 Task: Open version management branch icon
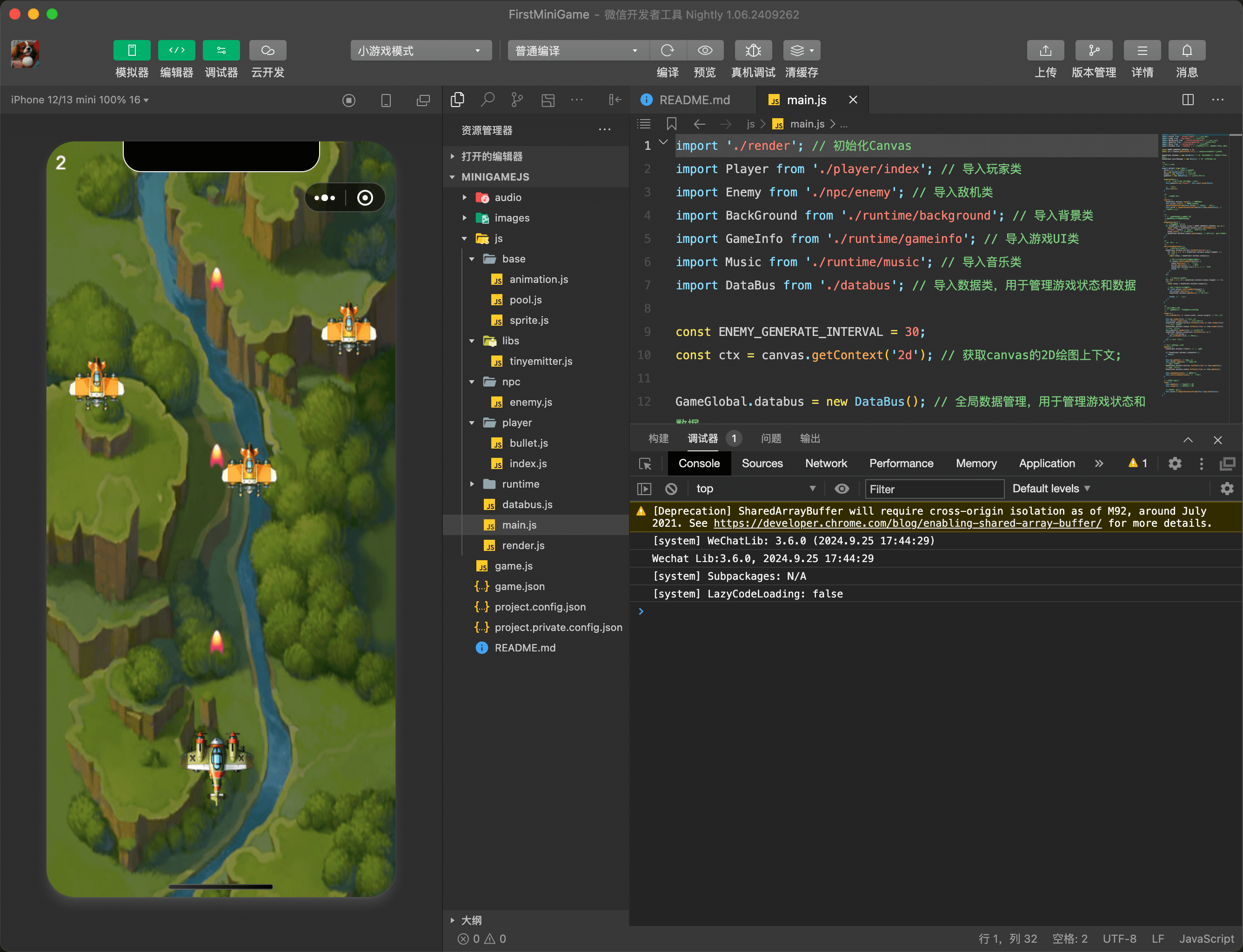pos(1093,50)
